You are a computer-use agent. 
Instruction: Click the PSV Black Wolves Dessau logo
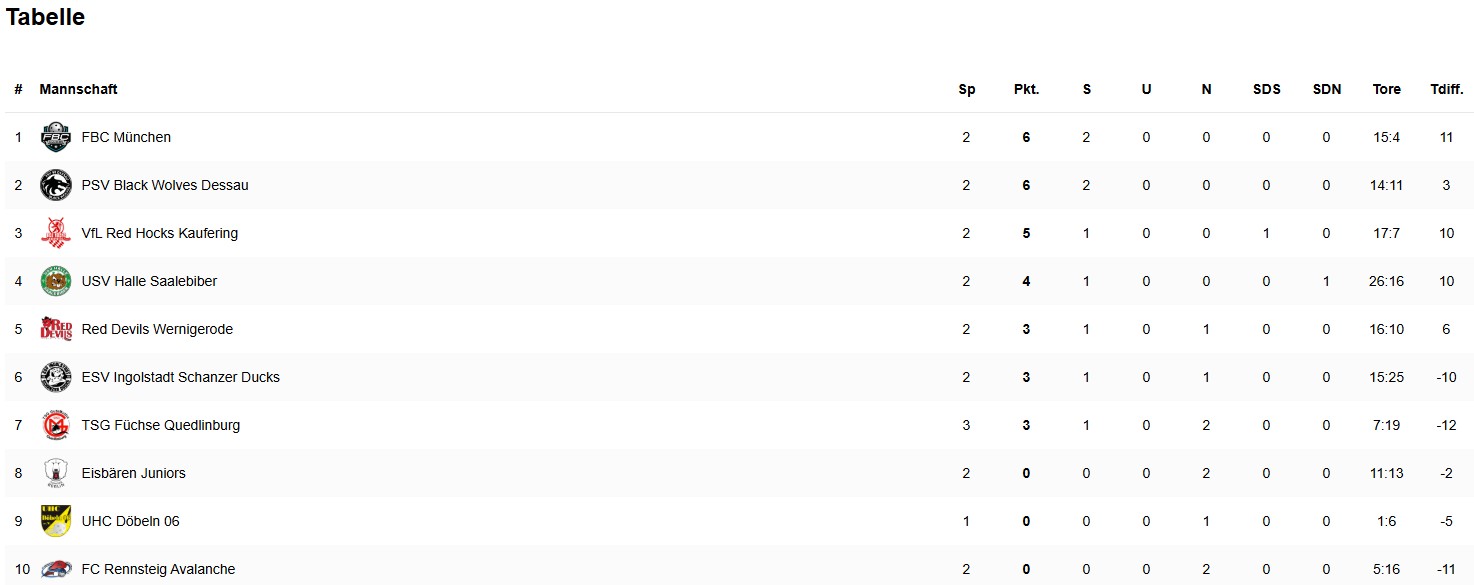click(56, 185)
